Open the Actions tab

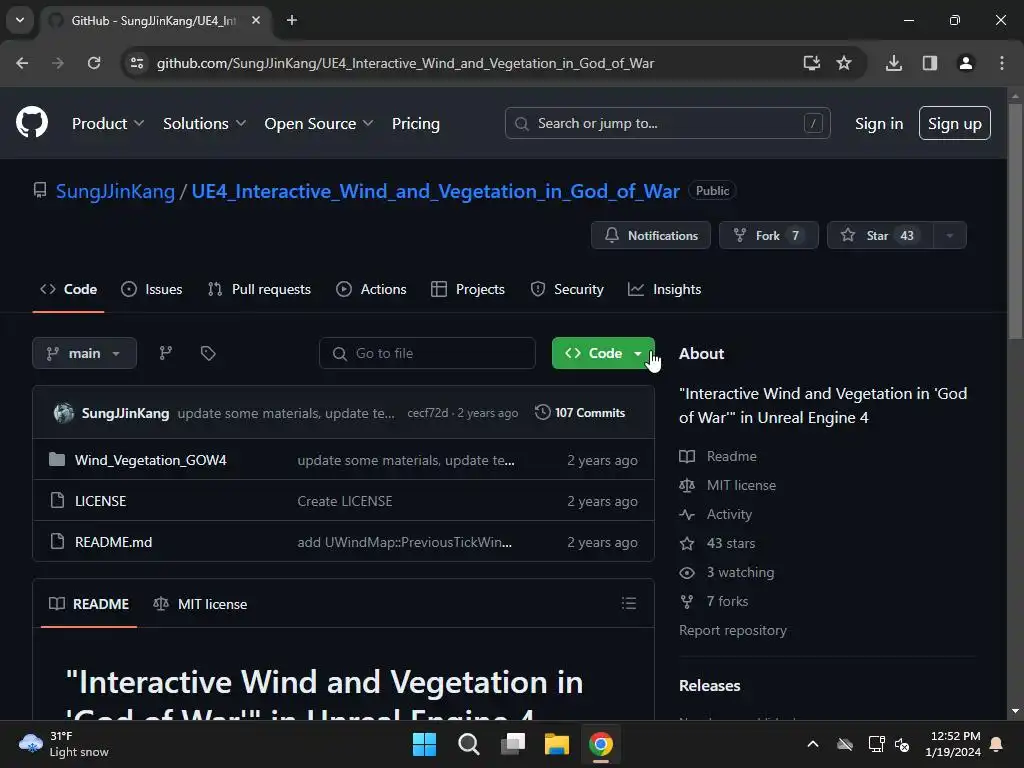(x=371, y=289)
